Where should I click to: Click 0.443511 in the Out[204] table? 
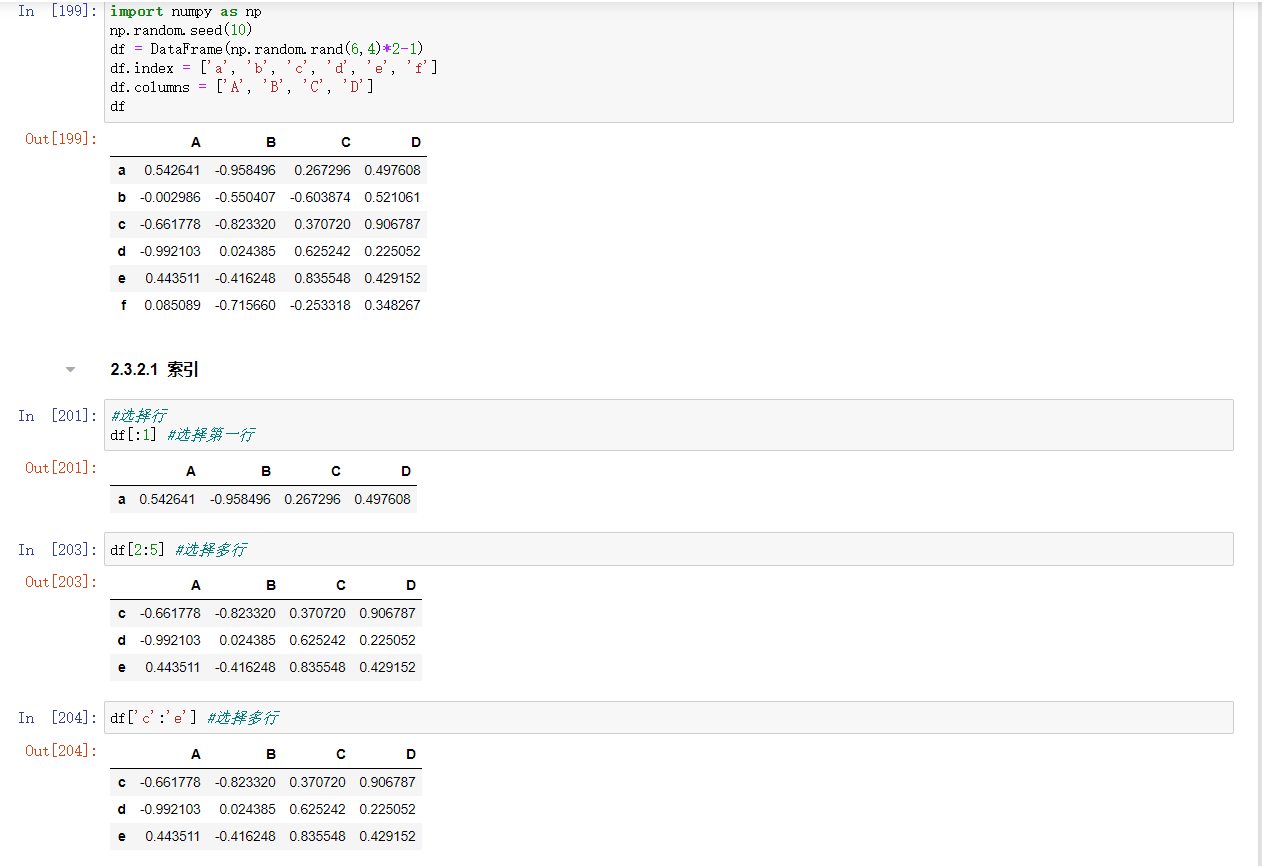click(x=172, y=836)
